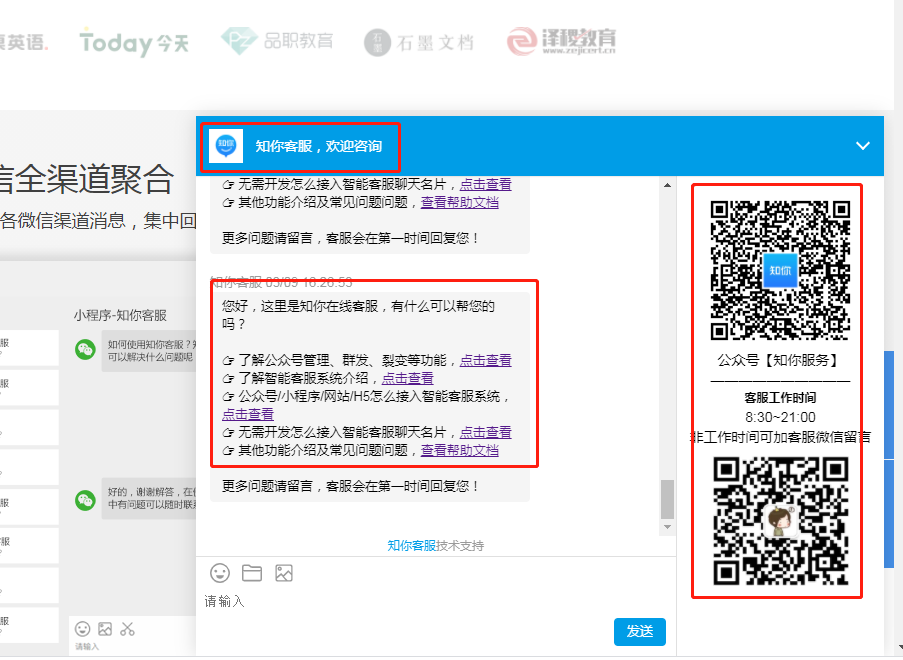This screenshot has width=903, height=660.
Task: Send a picture using the chat widget image icon
Action: (284, 573)
